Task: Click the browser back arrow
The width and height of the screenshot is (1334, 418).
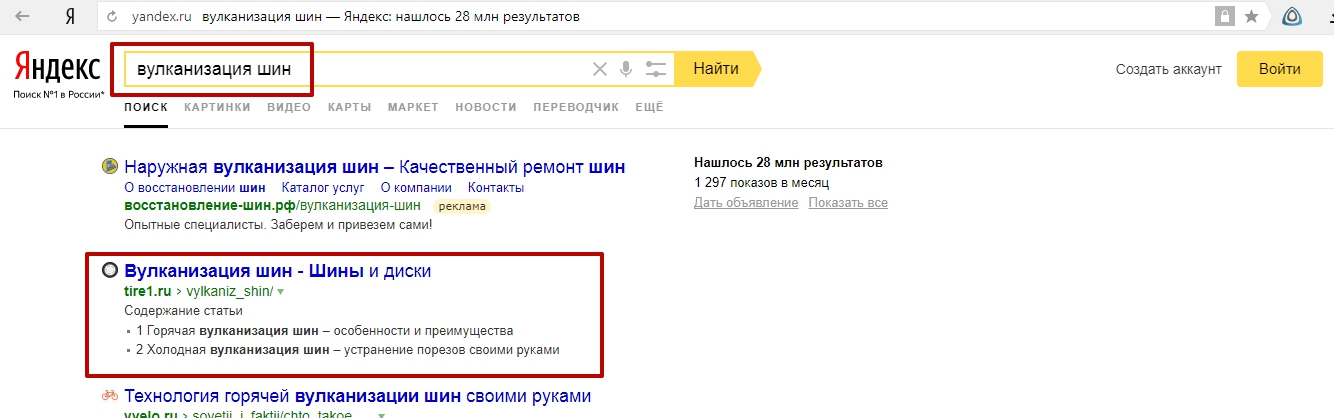Action: click(x=22, y=17)
